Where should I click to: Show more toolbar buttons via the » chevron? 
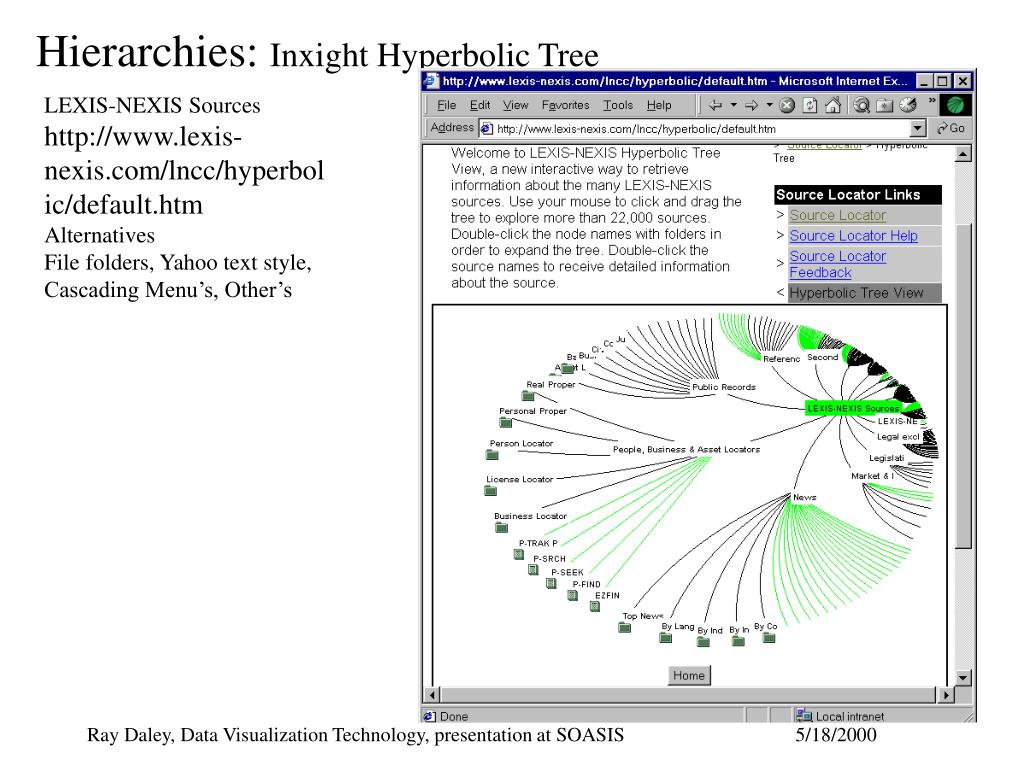pyautogui.click(x=933, y=101)
